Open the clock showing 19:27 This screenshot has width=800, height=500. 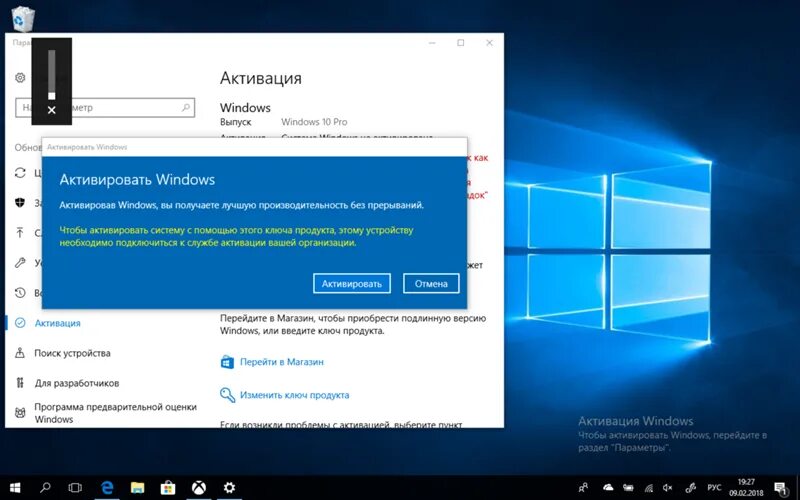point(746,488)
